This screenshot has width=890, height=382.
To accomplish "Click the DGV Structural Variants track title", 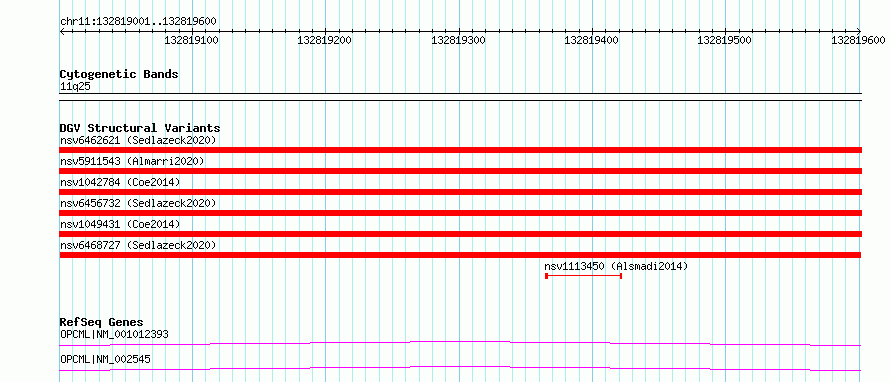I will pos(140,128).
